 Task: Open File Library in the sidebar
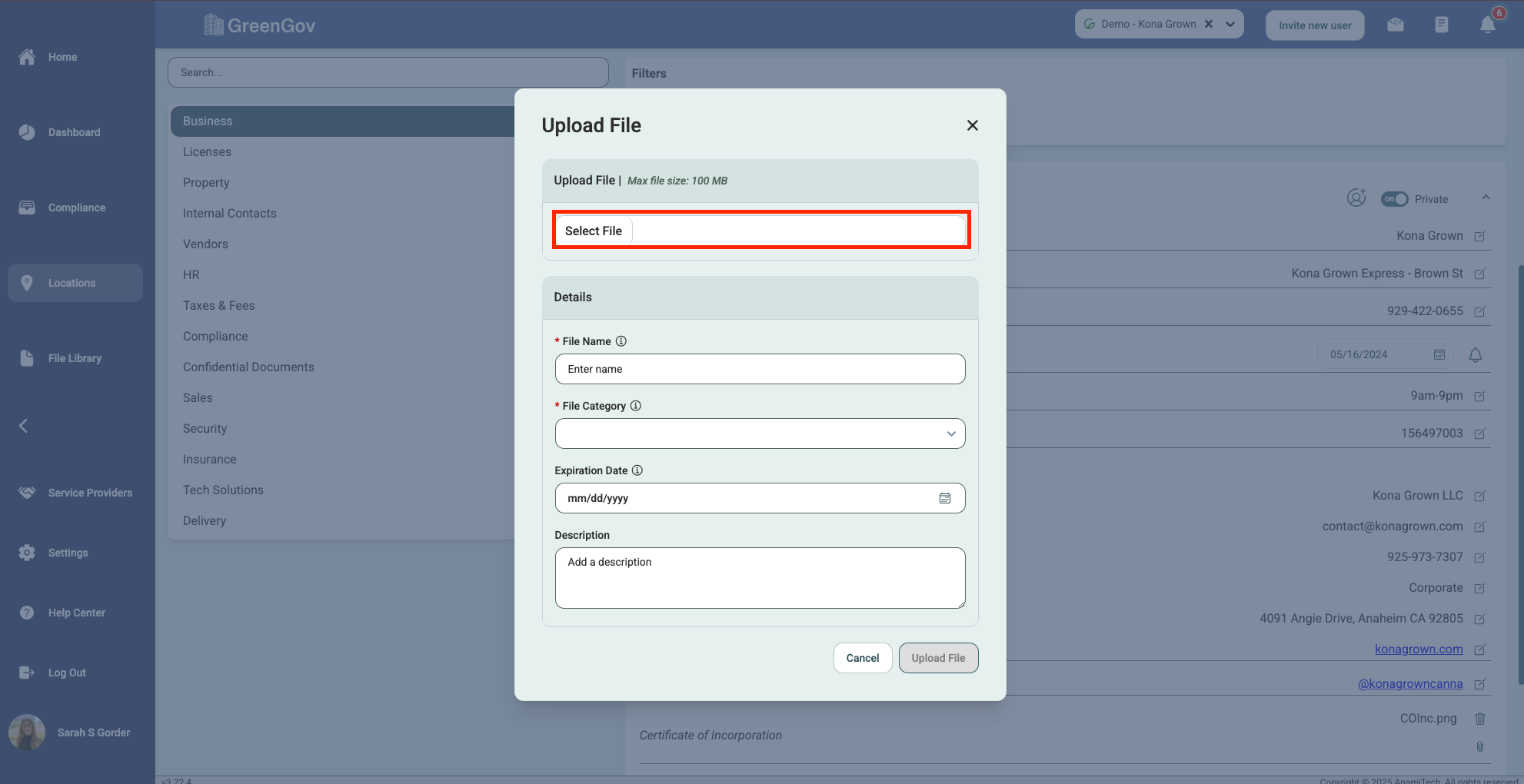(x=75, y=358)
